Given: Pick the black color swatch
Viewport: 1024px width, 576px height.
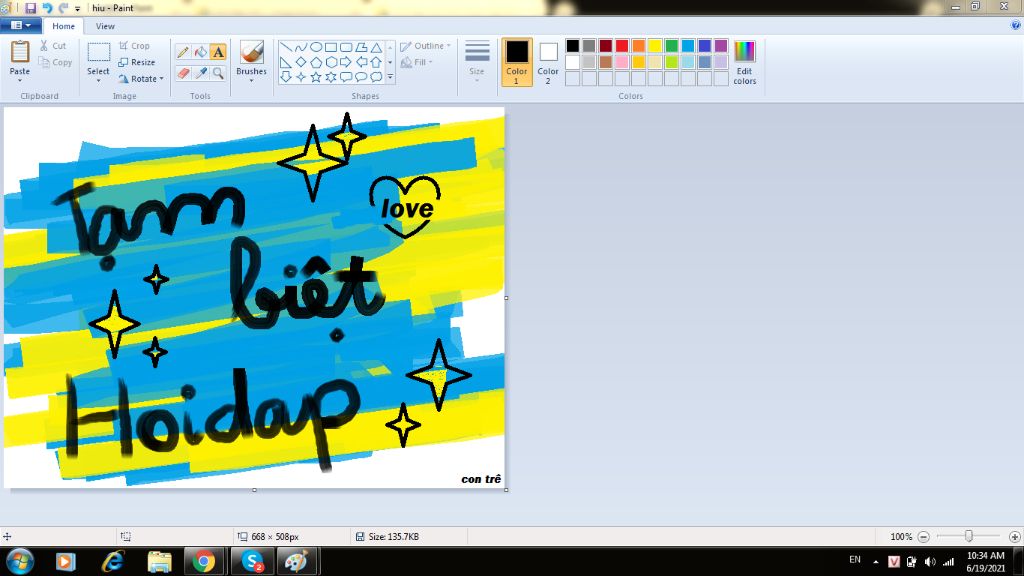Looking at the screenshot, I should click(573, 46).
